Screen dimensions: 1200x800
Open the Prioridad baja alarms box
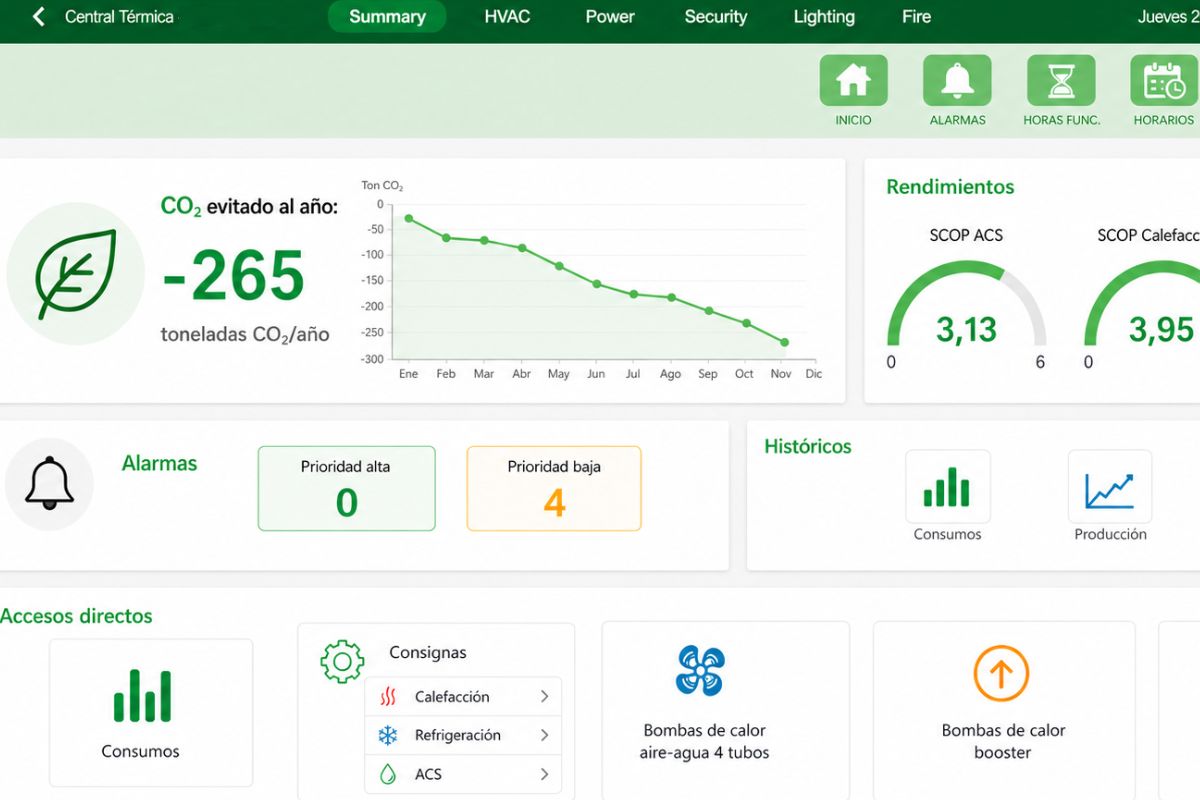[554, 488]
